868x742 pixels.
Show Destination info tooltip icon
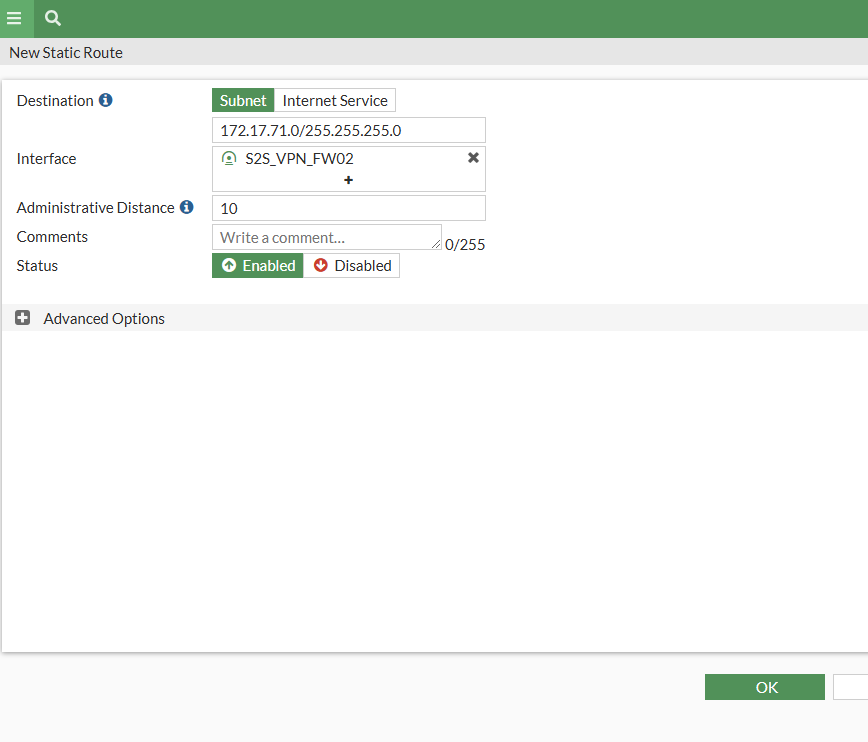(106, 100)
